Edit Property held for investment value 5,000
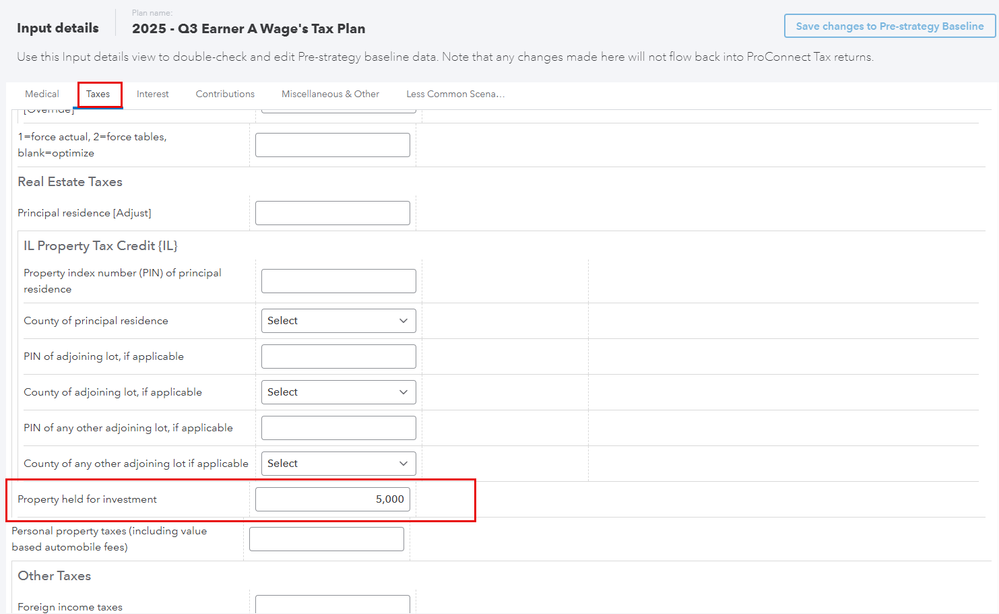Viewport: 999px width, 614px height. click(332, 499)
